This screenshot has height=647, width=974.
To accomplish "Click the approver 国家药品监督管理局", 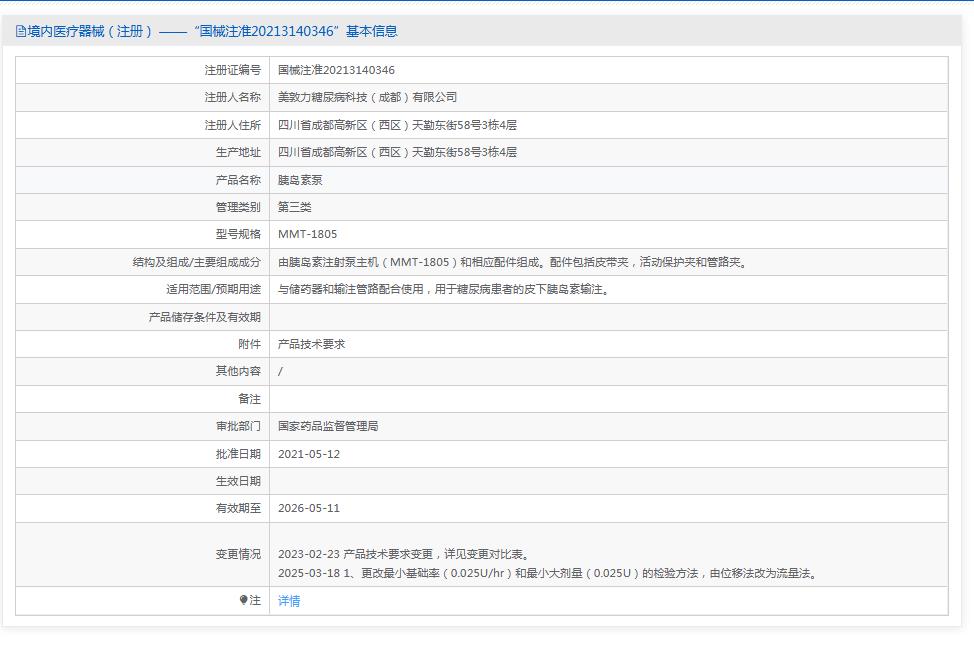I will tap(328, 426).
